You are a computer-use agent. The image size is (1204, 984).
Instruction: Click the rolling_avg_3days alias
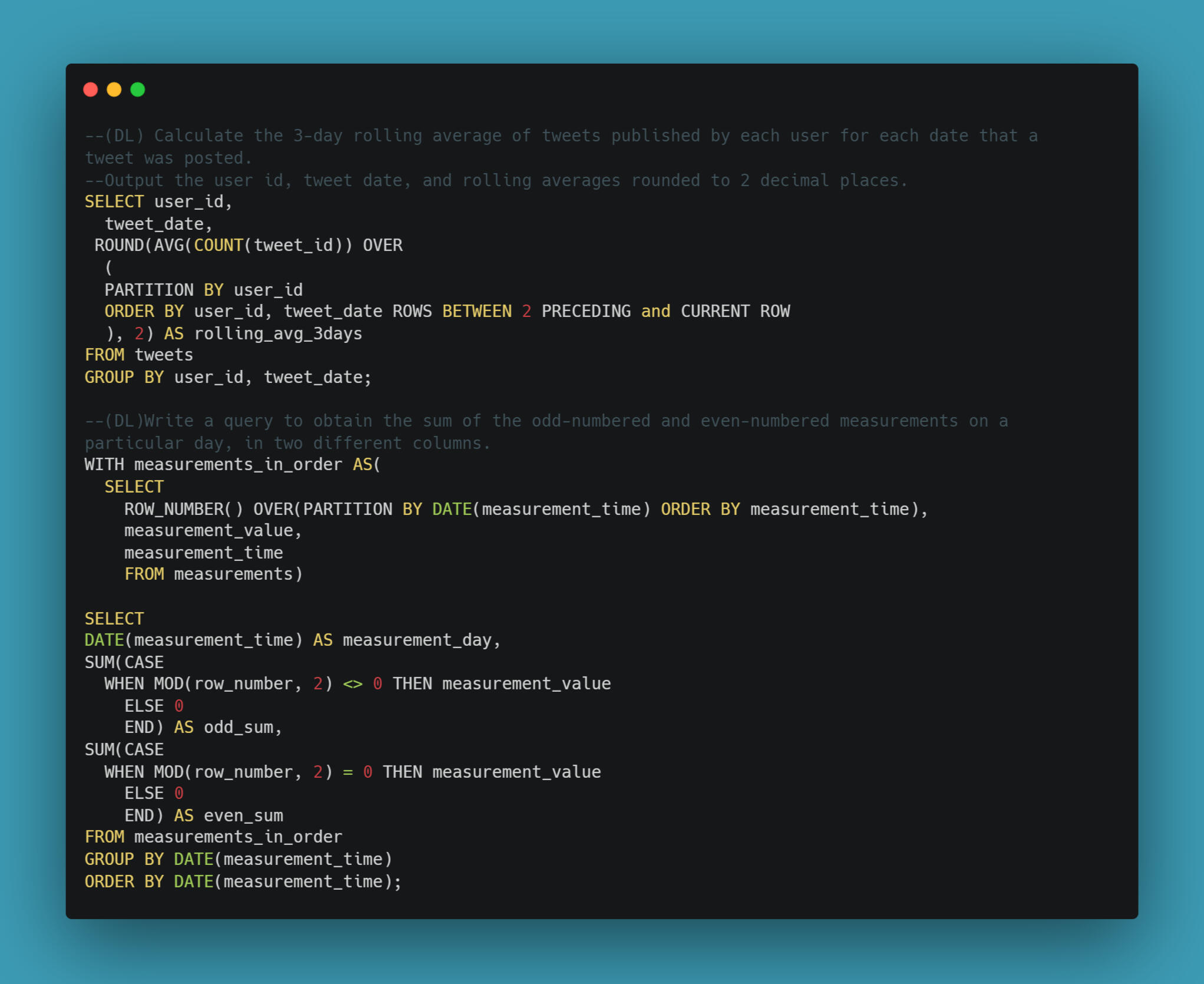[x=278, y=333]
